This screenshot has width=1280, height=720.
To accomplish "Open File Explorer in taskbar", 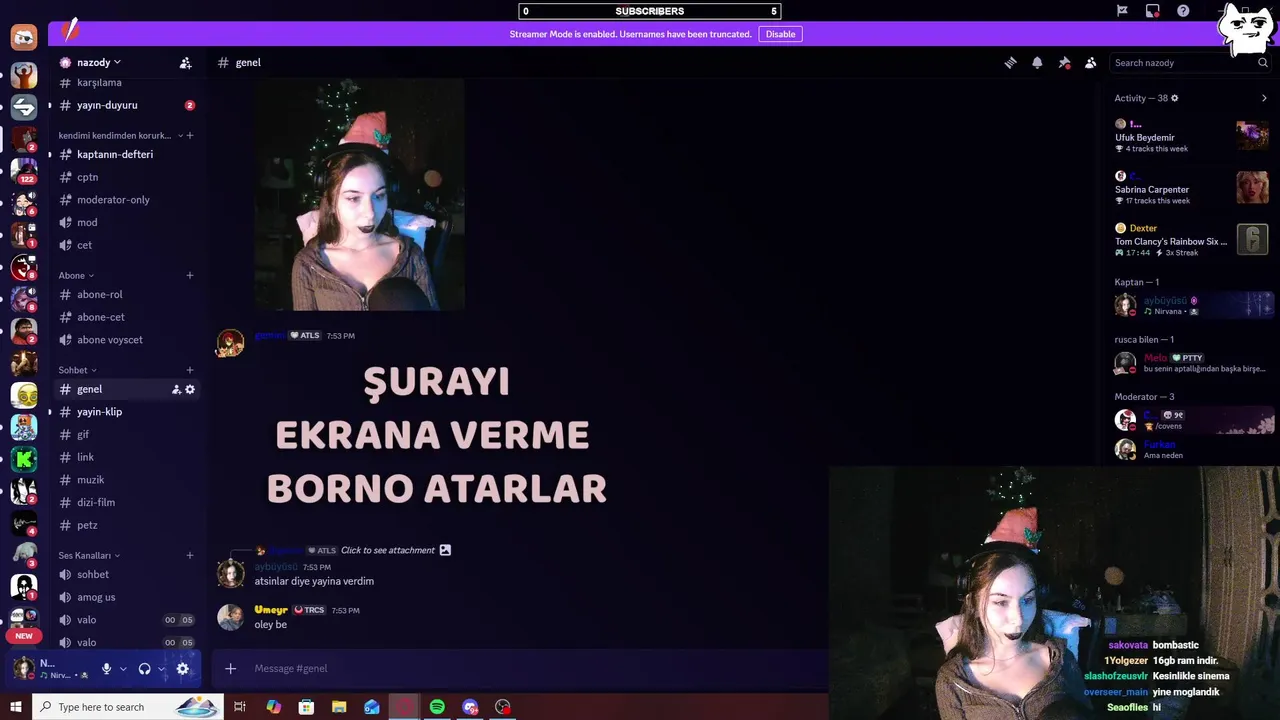I will [x=339, y=707].
